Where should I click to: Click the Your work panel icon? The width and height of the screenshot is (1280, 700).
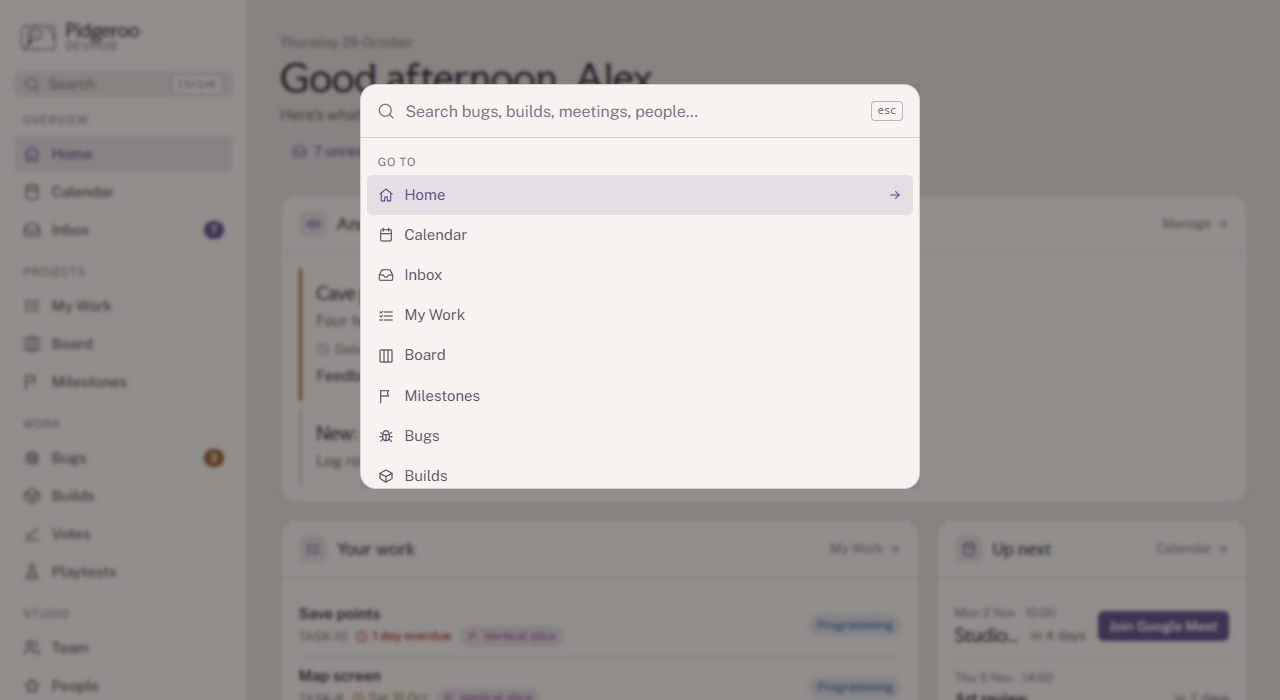(313, 549)
